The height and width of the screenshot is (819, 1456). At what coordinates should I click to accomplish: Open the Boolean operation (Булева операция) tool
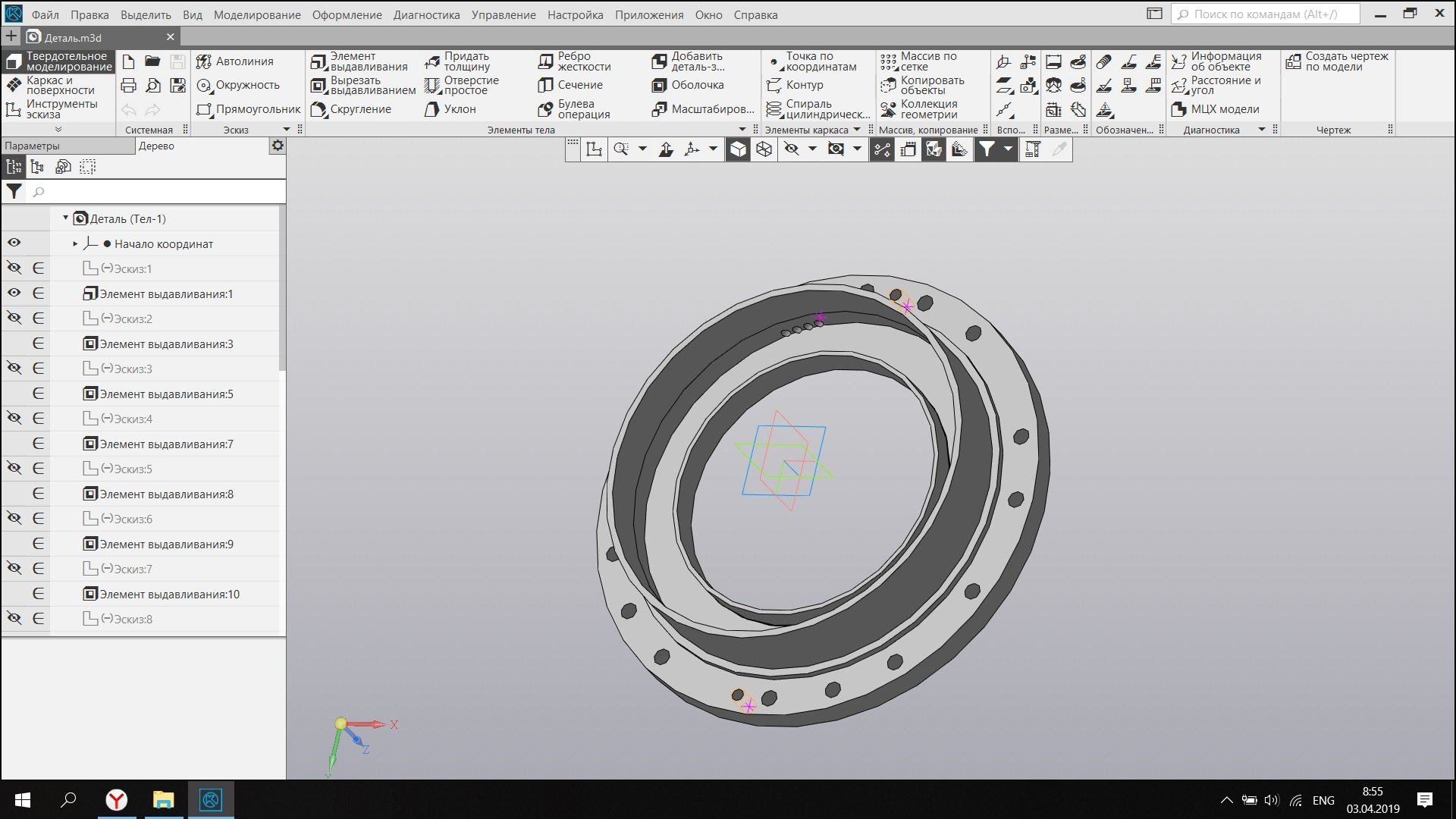pyautogui.click(x=545, y=109)
